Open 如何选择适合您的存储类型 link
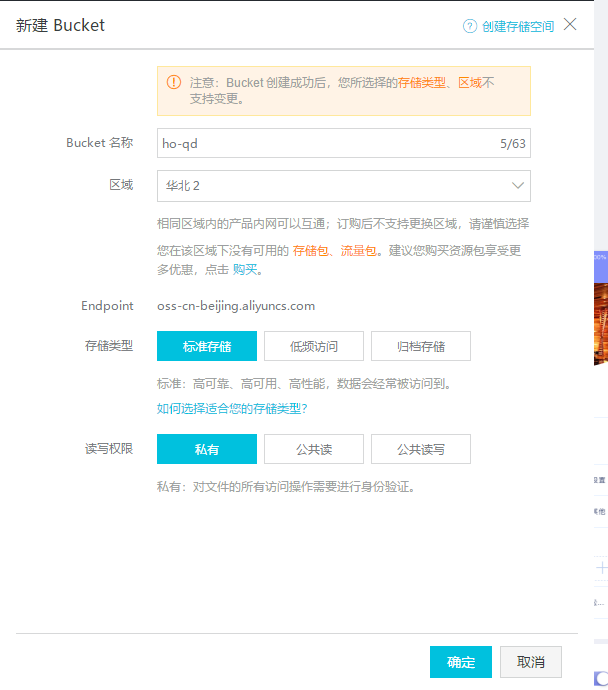This screenshot has height=690, width=608. pos(232,409)
